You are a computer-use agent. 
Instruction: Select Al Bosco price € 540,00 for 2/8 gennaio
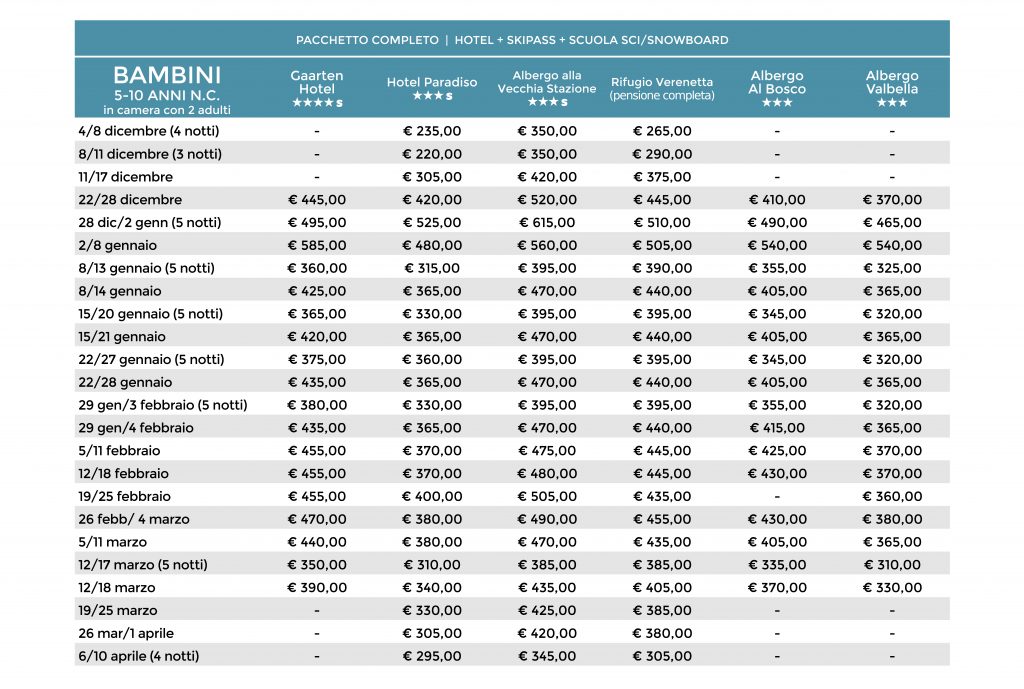777,246
